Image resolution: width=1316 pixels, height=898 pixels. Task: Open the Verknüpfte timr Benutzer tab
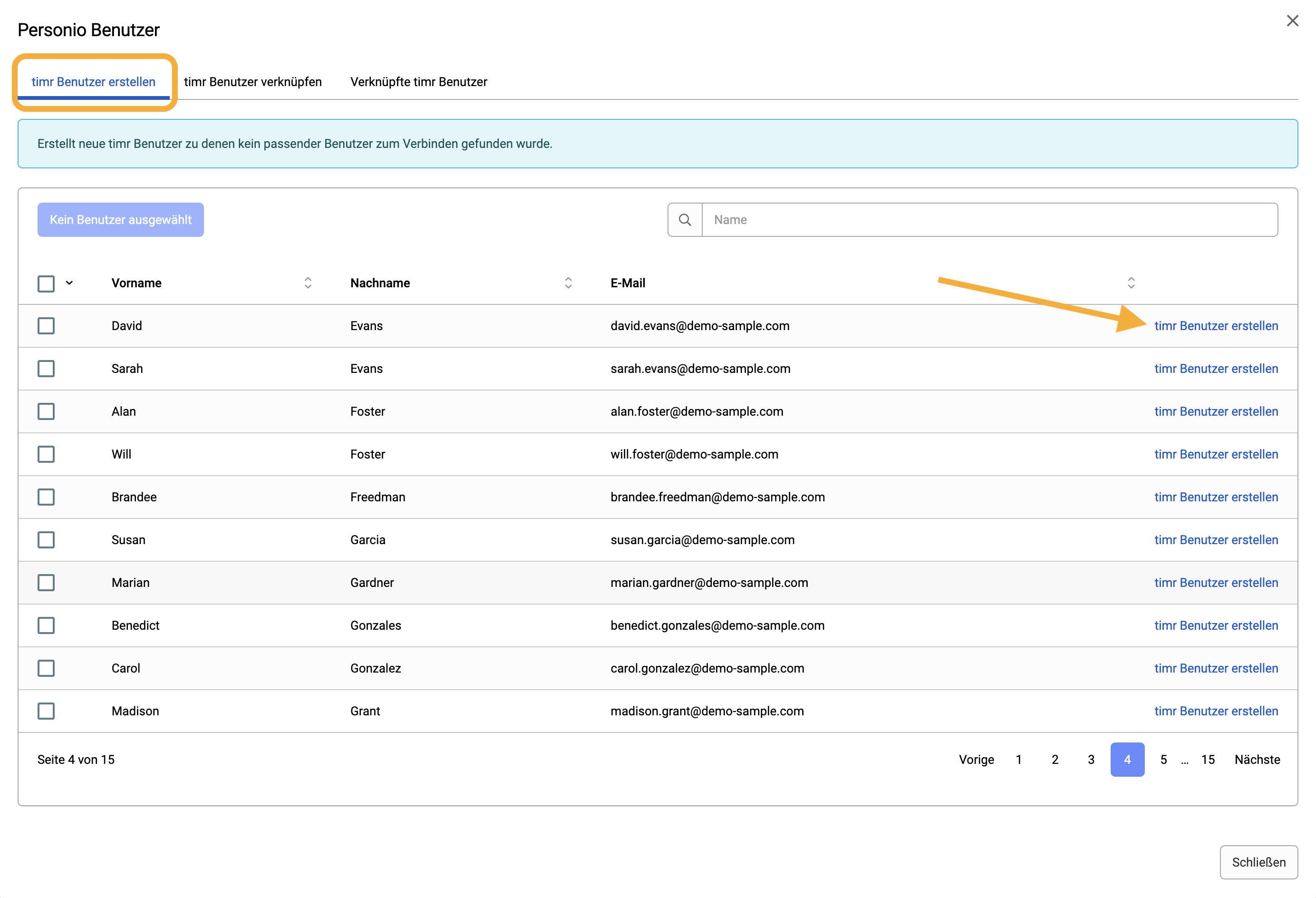point(418,82)
